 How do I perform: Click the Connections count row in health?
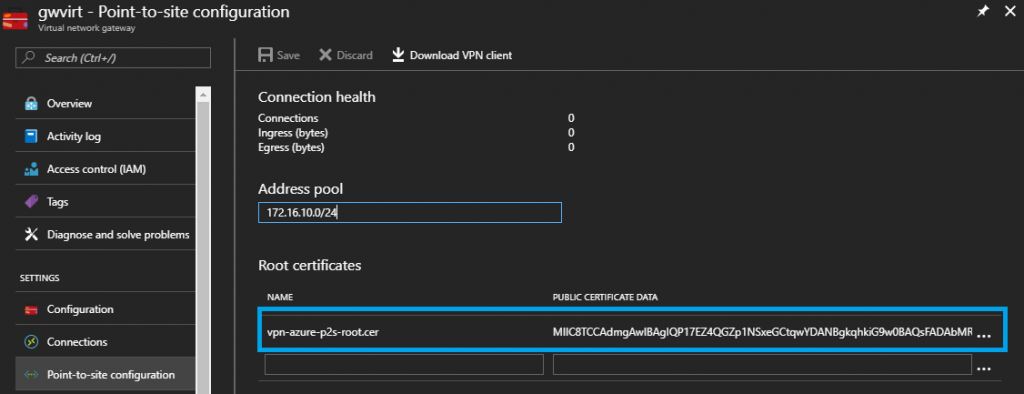click(416, 118)
